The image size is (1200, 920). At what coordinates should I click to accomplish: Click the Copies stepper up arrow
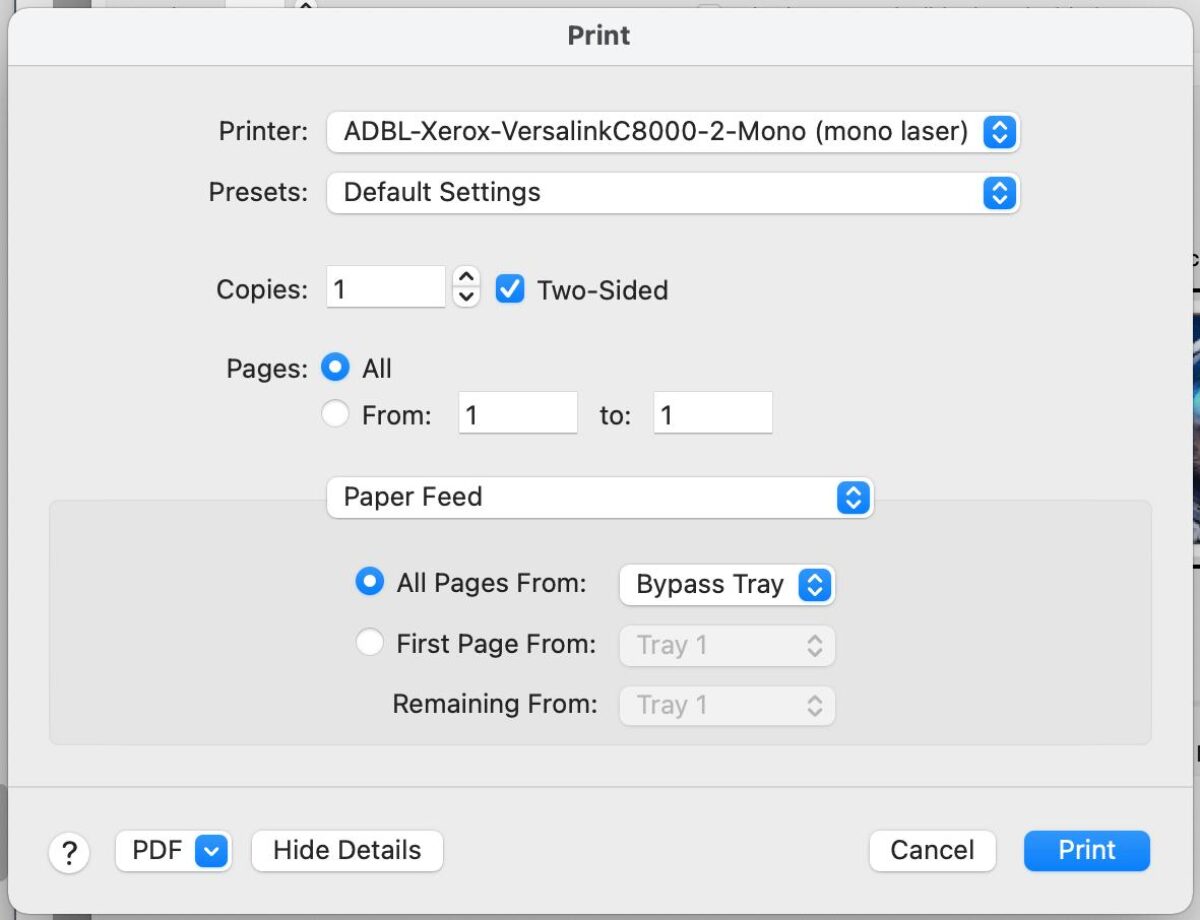click(x=466, y=277)
